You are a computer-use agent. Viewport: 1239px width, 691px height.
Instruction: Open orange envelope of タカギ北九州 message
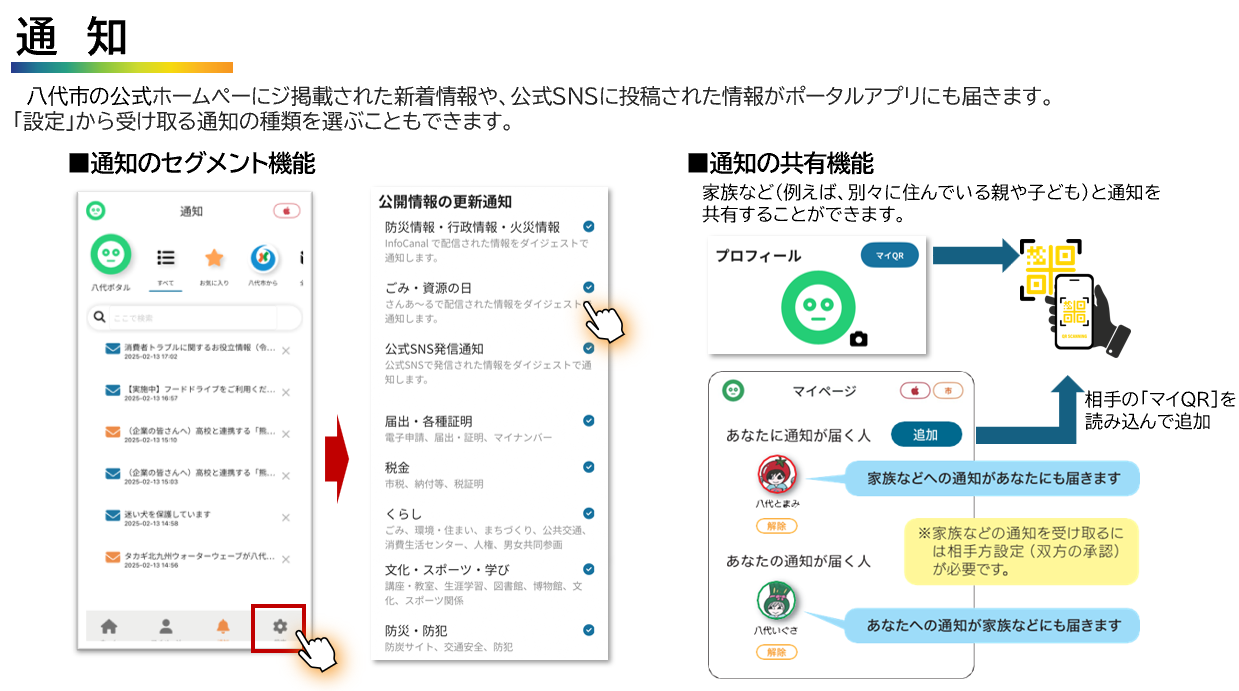click(x=113, y=558)
